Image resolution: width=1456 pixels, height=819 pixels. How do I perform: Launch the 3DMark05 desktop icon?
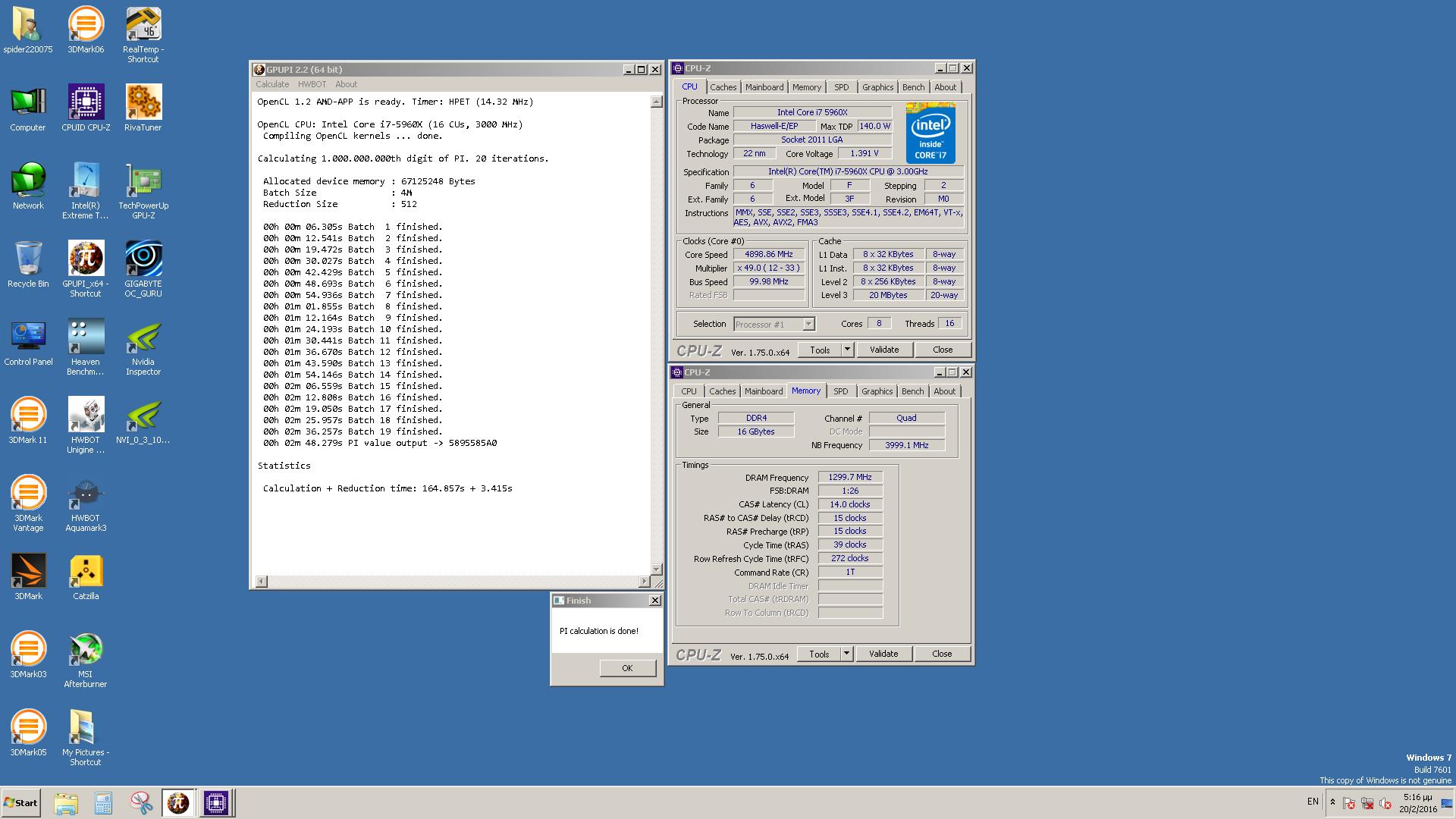[28, 733]
